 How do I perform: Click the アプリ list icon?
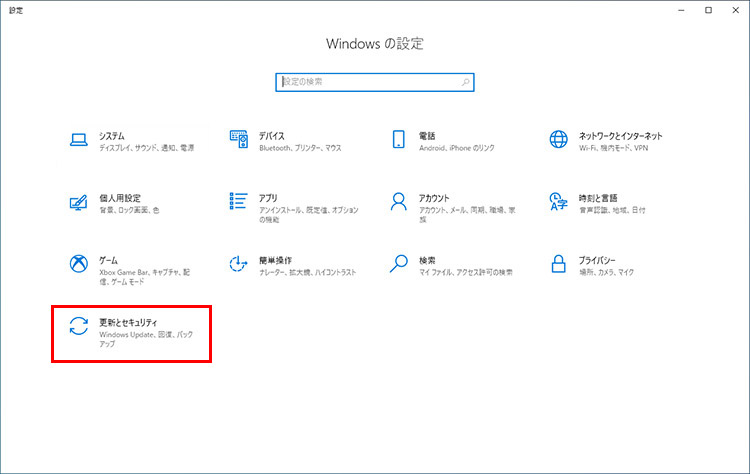238,202
